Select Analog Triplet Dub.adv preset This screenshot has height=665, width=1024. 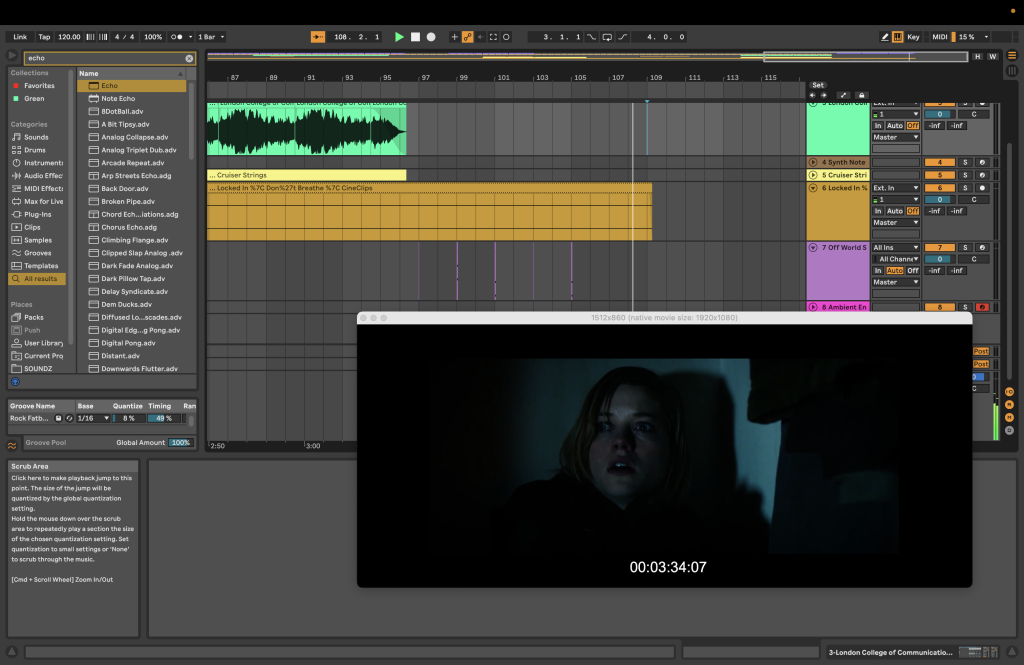click(138, 150)
